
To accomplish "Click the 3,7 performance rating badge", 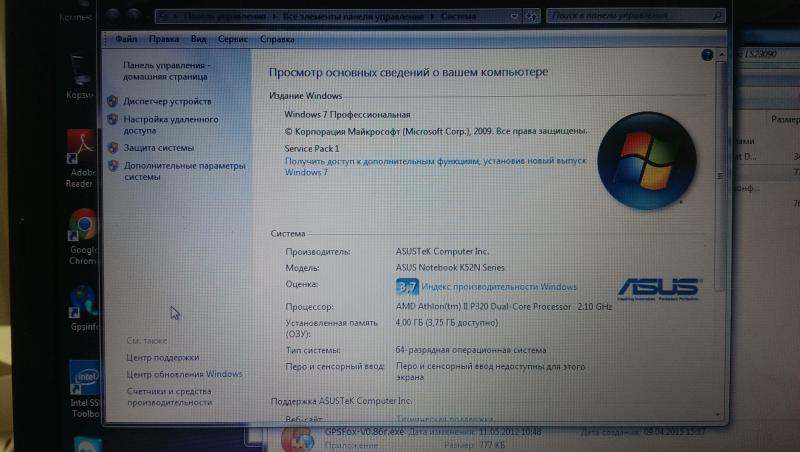I will [407, 286].
